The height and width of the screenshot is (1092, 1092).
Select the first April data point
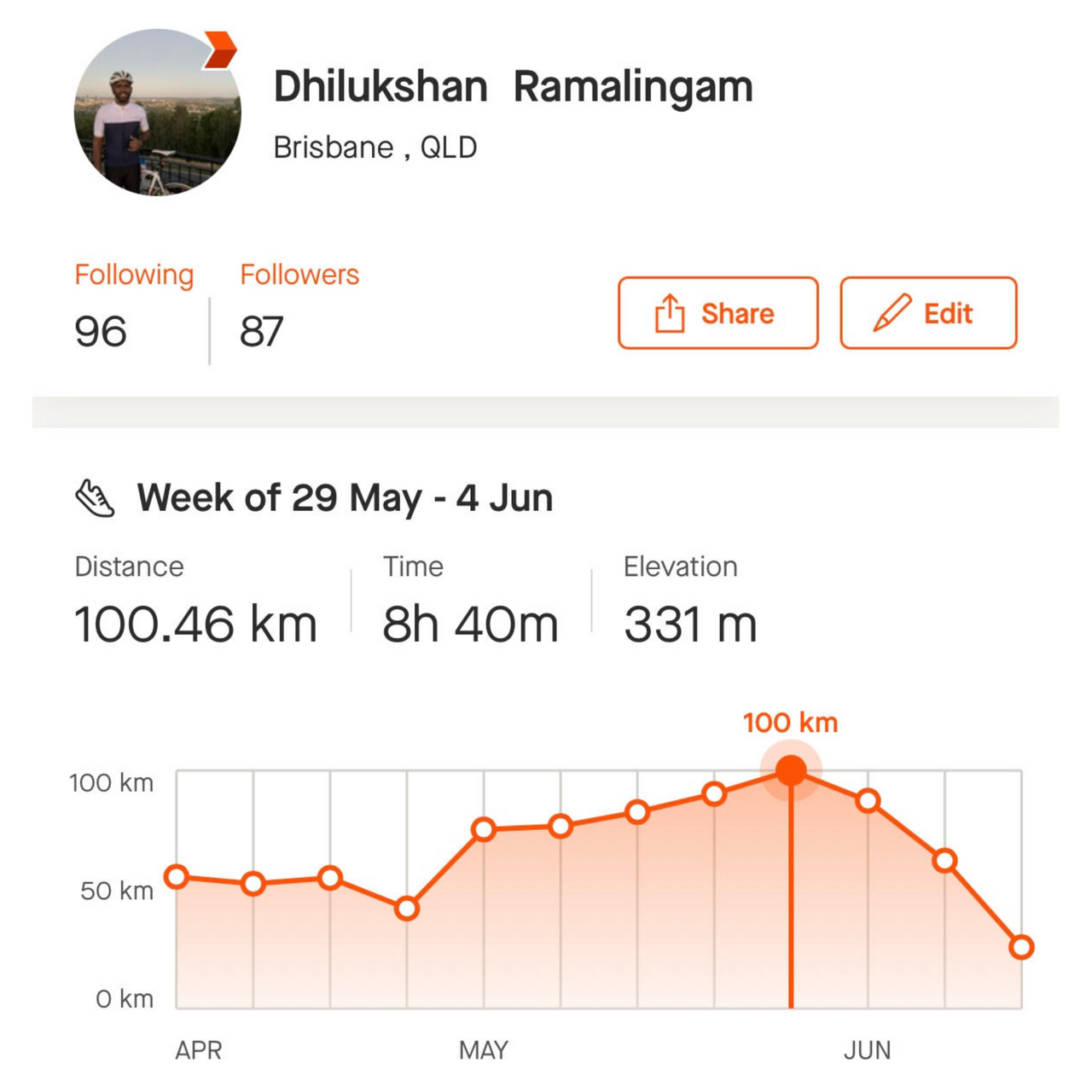177,877
